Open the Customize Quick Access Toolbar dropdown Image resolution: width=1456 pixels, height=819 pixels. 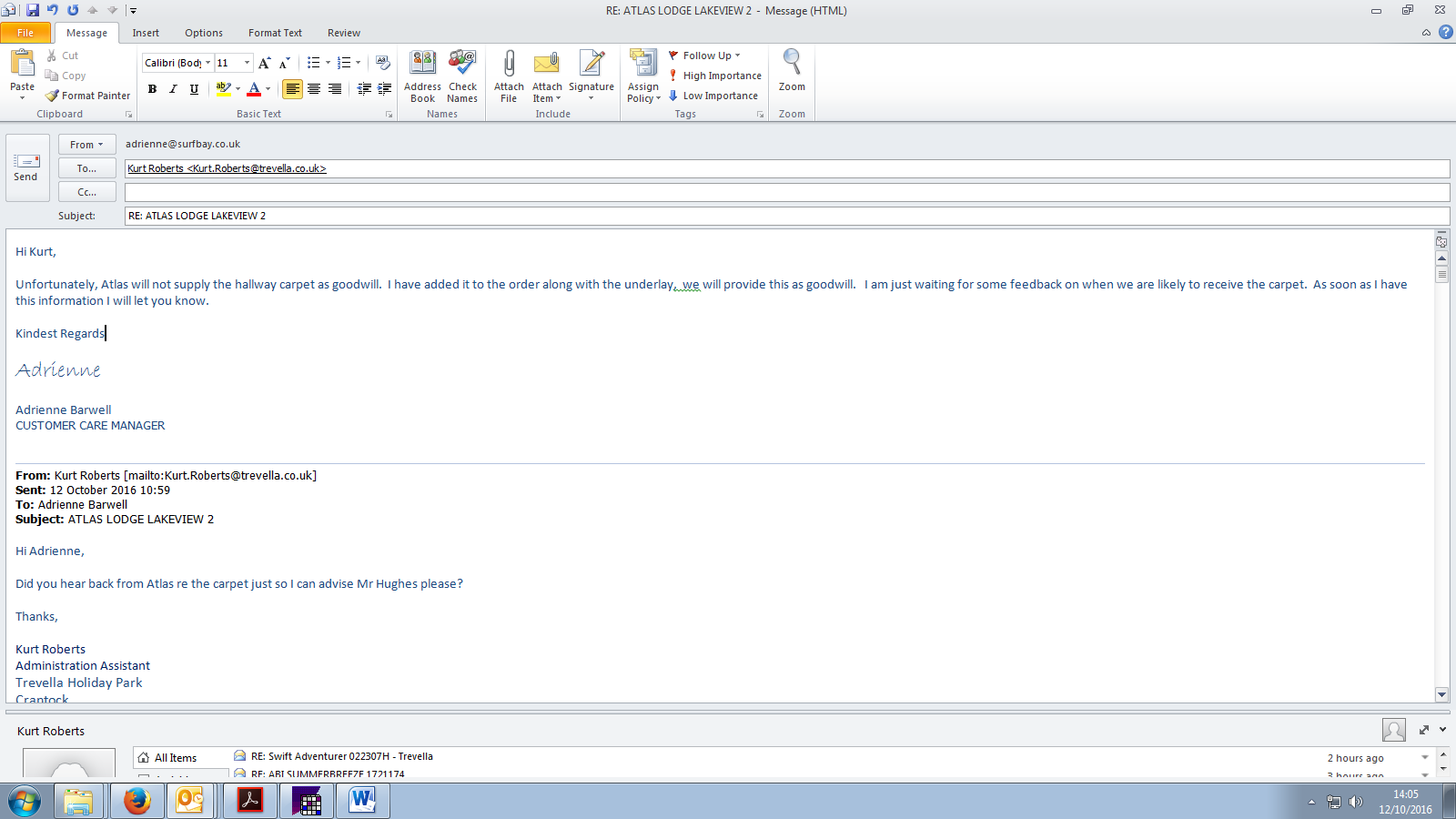[x=133, y=11]
